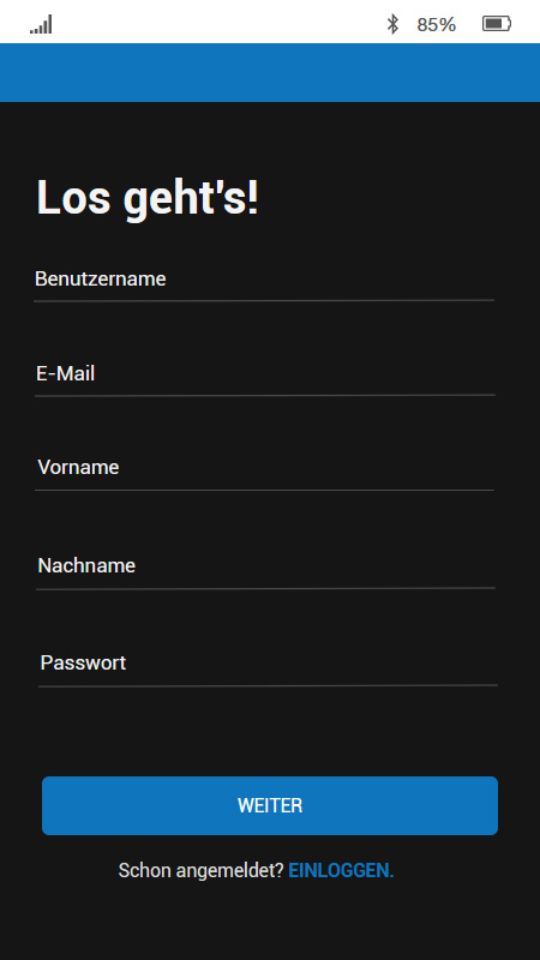Focus the Passwort input field
The width and height of the screenshot is (540, 960).
coord(268,663)
